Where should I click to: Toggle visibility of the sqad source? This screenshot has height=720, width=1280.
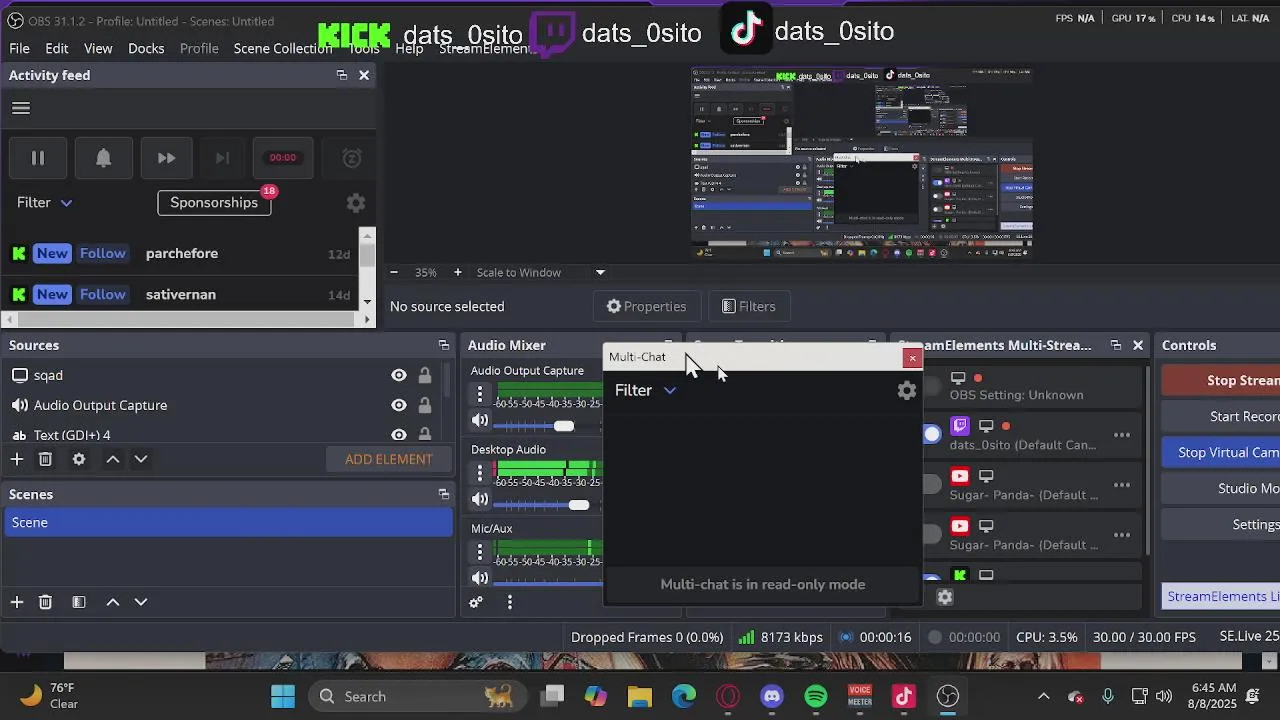point(399,375)
